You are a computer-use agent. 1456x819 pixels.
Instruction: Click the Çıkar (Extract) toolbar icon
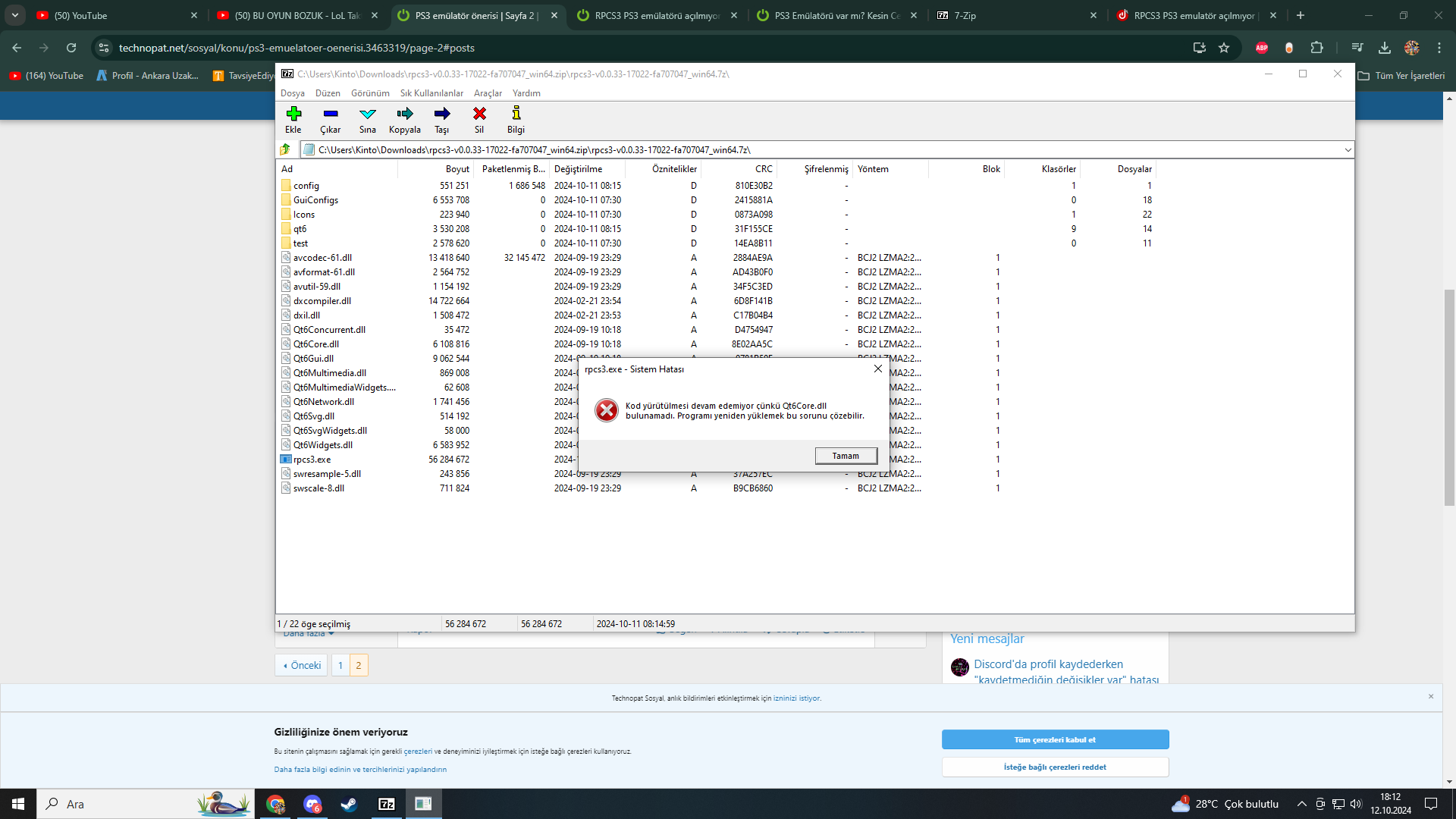coord(330,114)
